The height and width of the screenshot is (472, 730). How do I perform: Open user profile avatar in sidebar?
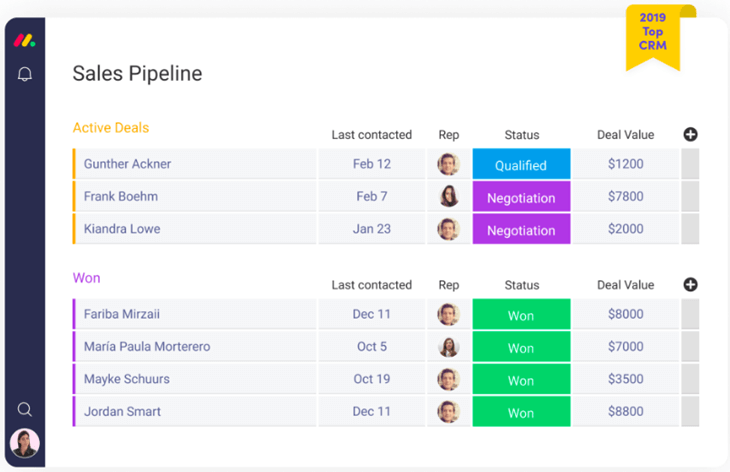point(25,442)
